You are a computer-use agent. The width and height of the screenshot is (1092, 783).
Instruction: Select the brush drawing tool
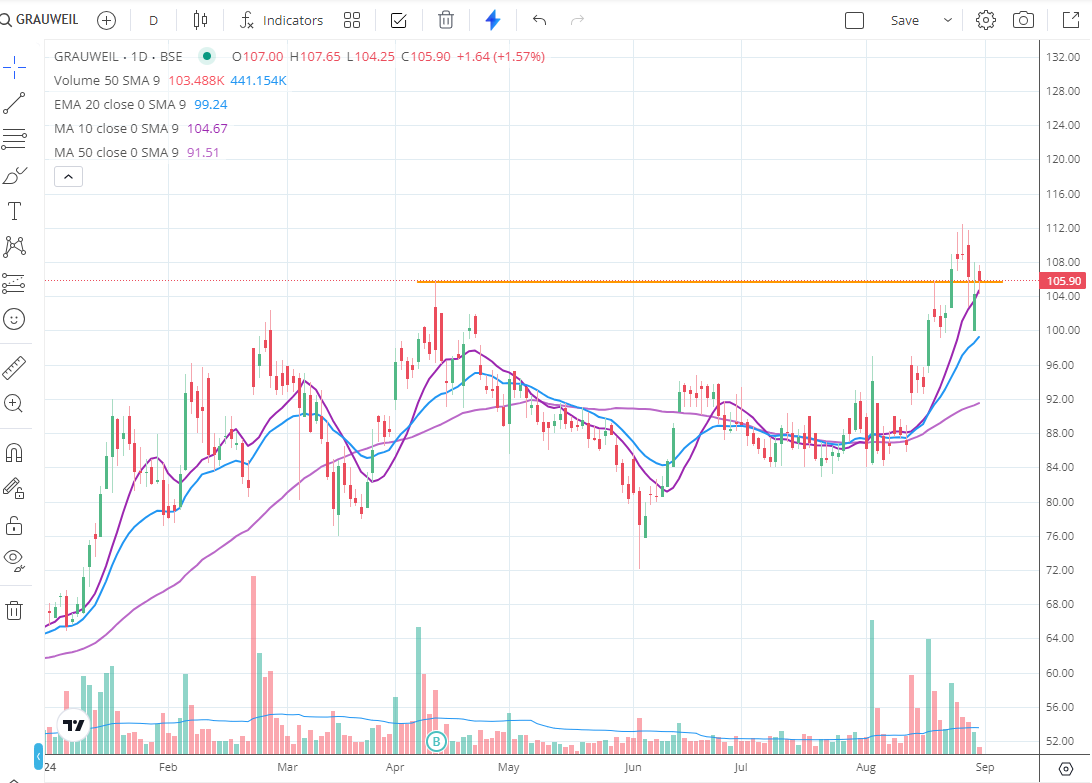14,176
